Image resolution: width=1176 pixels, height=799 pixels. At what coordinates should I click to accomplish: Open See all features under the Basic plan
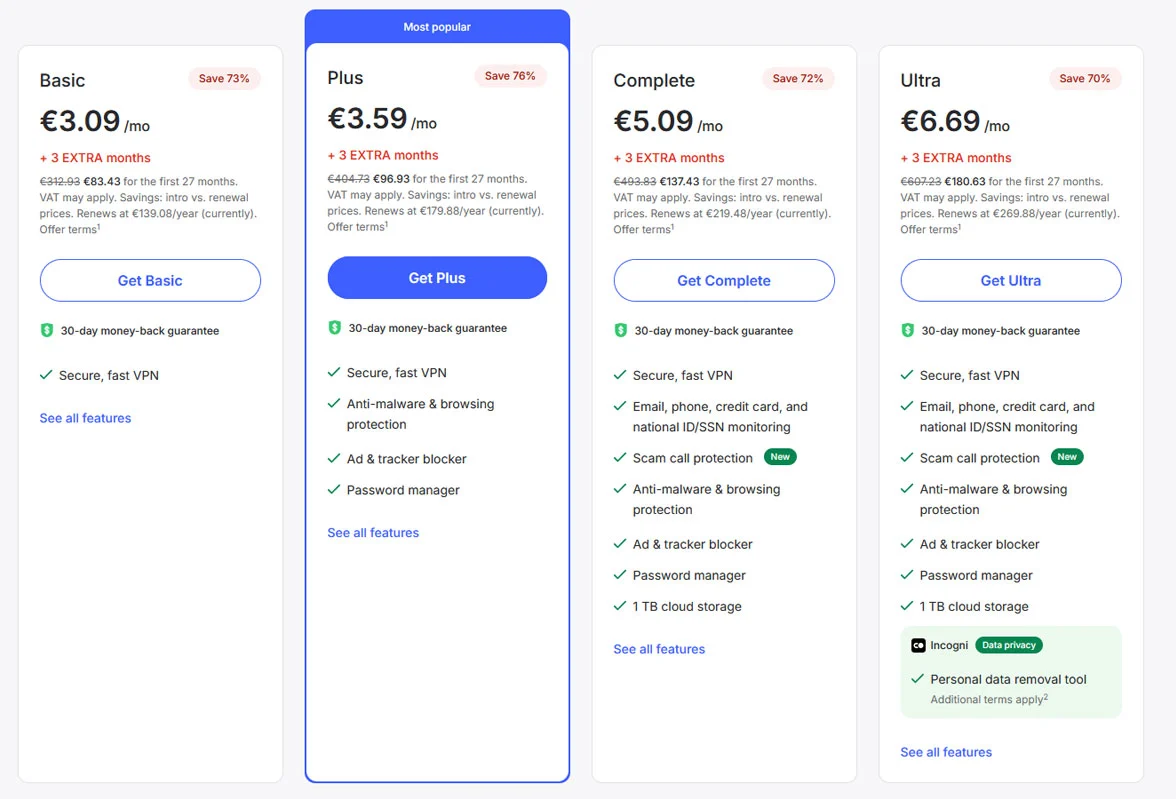[85, 418]
